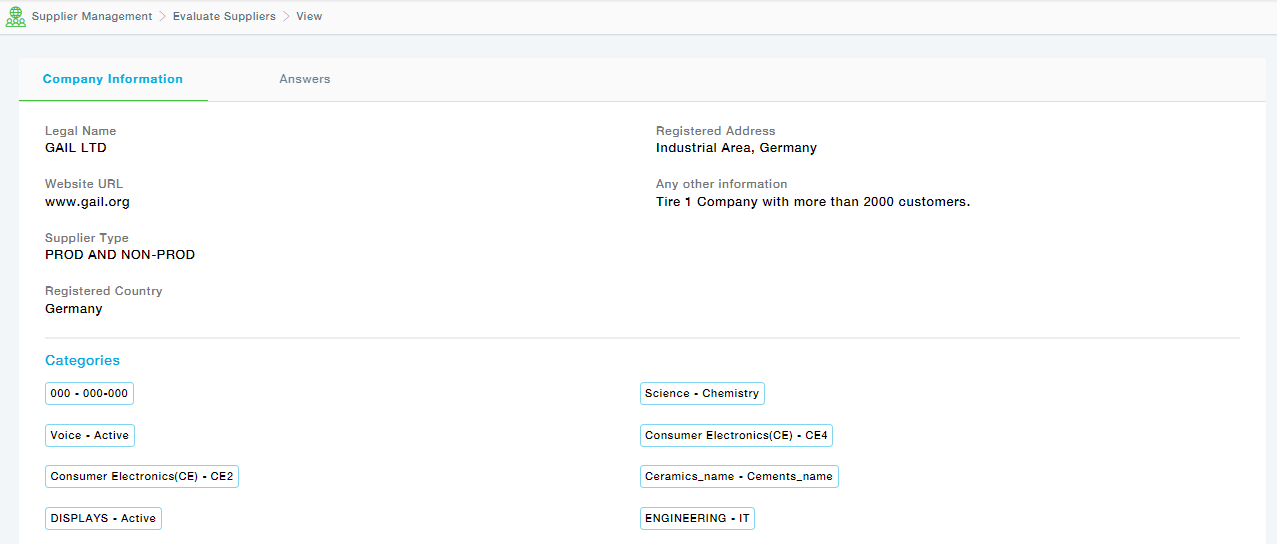Click the Supplier Management globe icon
The height and width of the screenshot is (544, 1277).
[16, 17]
